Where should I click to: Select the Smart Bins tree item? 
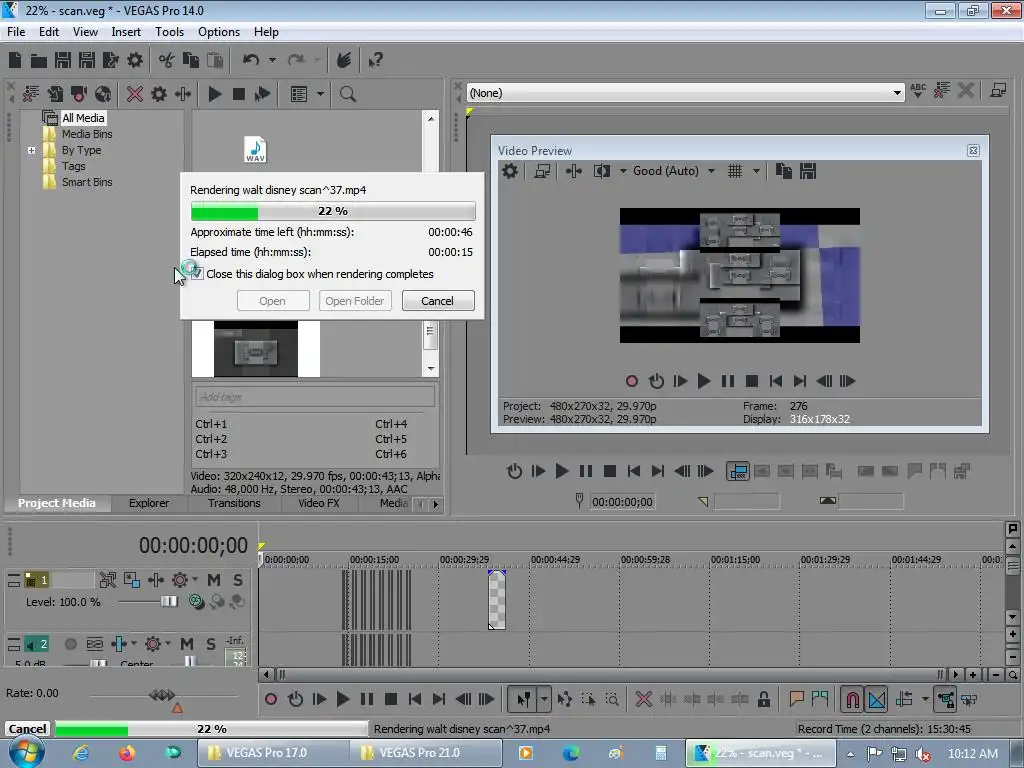tap(87, 182)
